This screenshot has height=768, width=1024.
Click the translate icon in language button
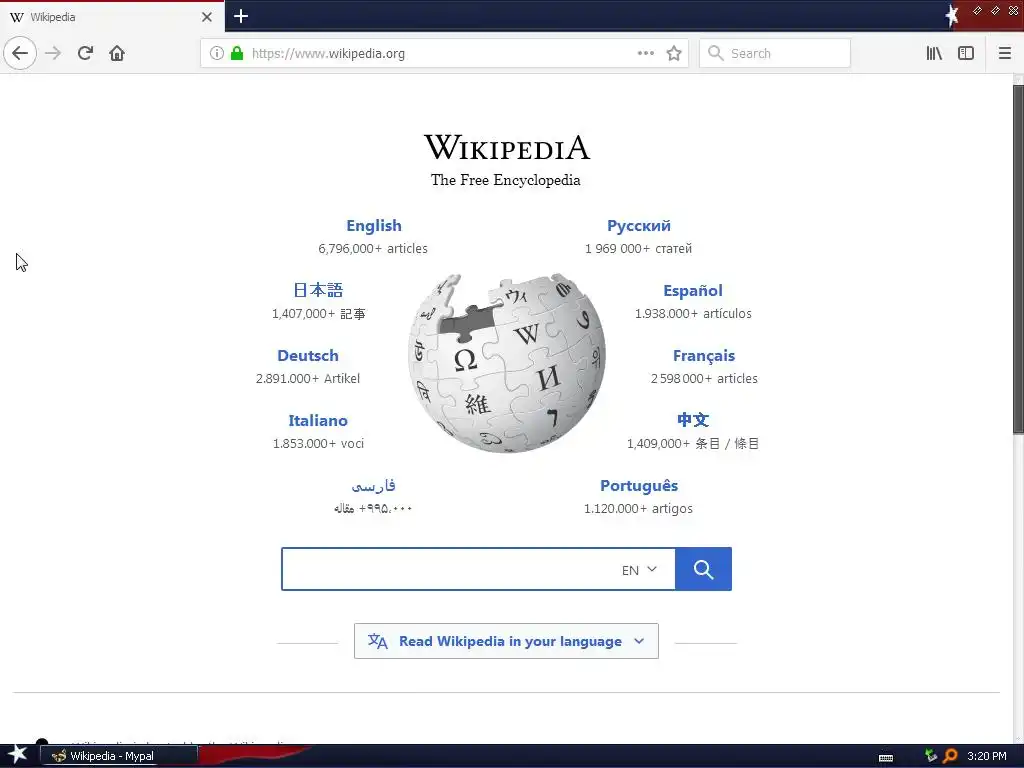click(377, 641)
